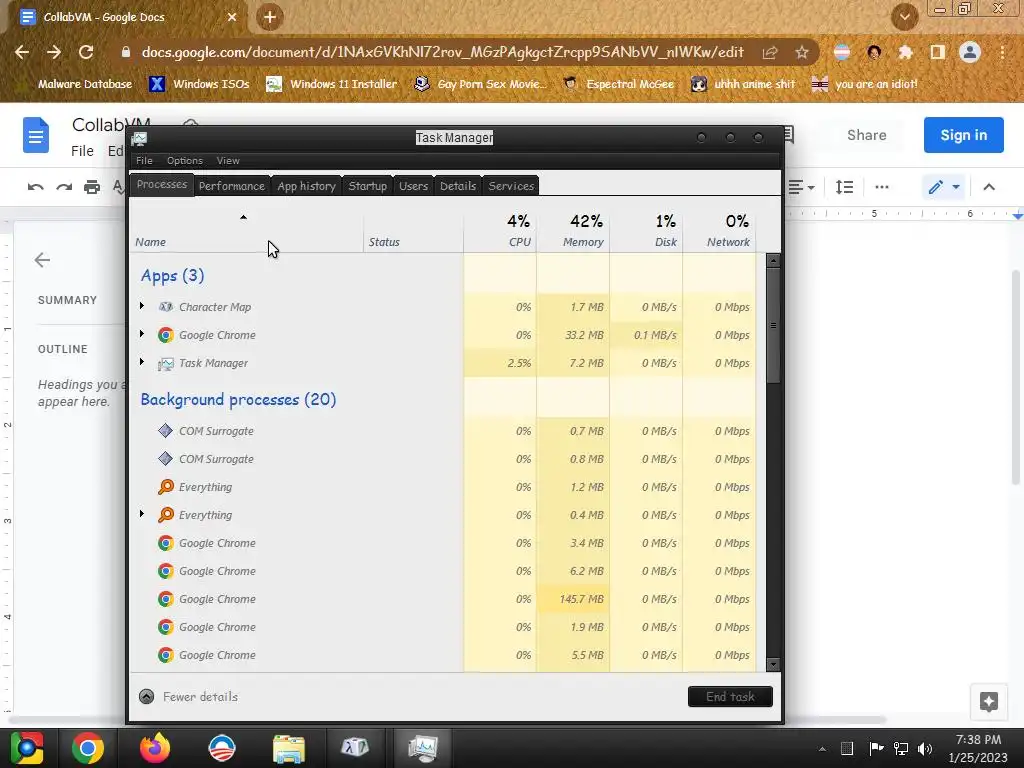The width and height of the screenshot is (1024, 768).
Task: Click the Share button in Docs
Action: (x=867, y=135)
